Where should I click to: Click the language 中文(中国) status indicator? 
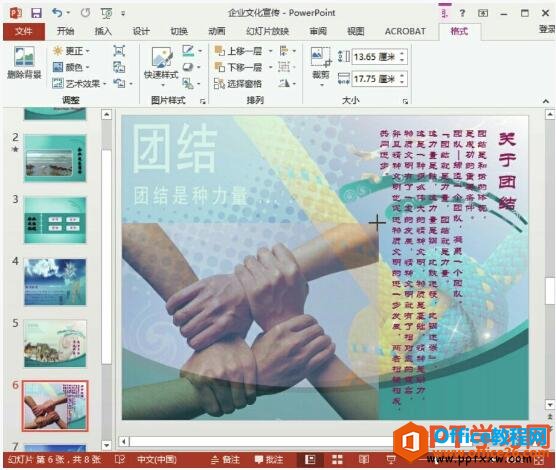click(x=157, y=460)
